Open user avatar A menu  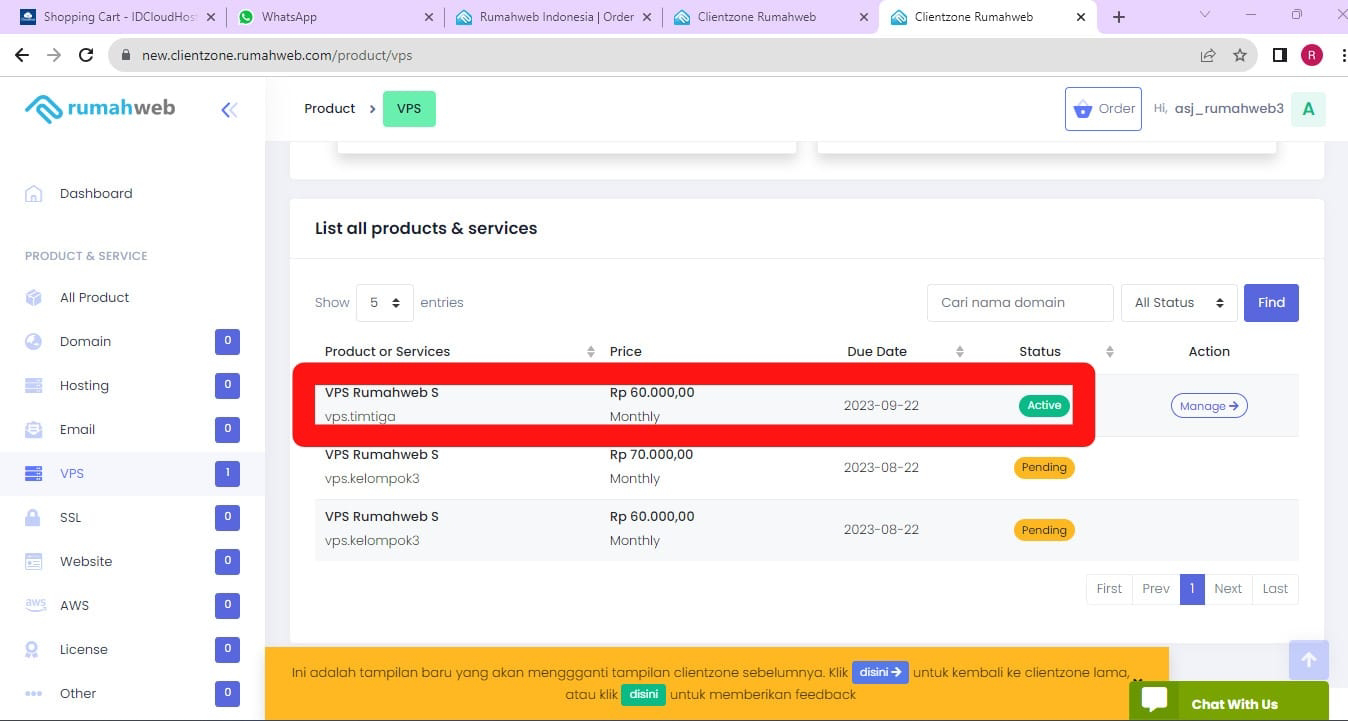(x=1308, y=109)
